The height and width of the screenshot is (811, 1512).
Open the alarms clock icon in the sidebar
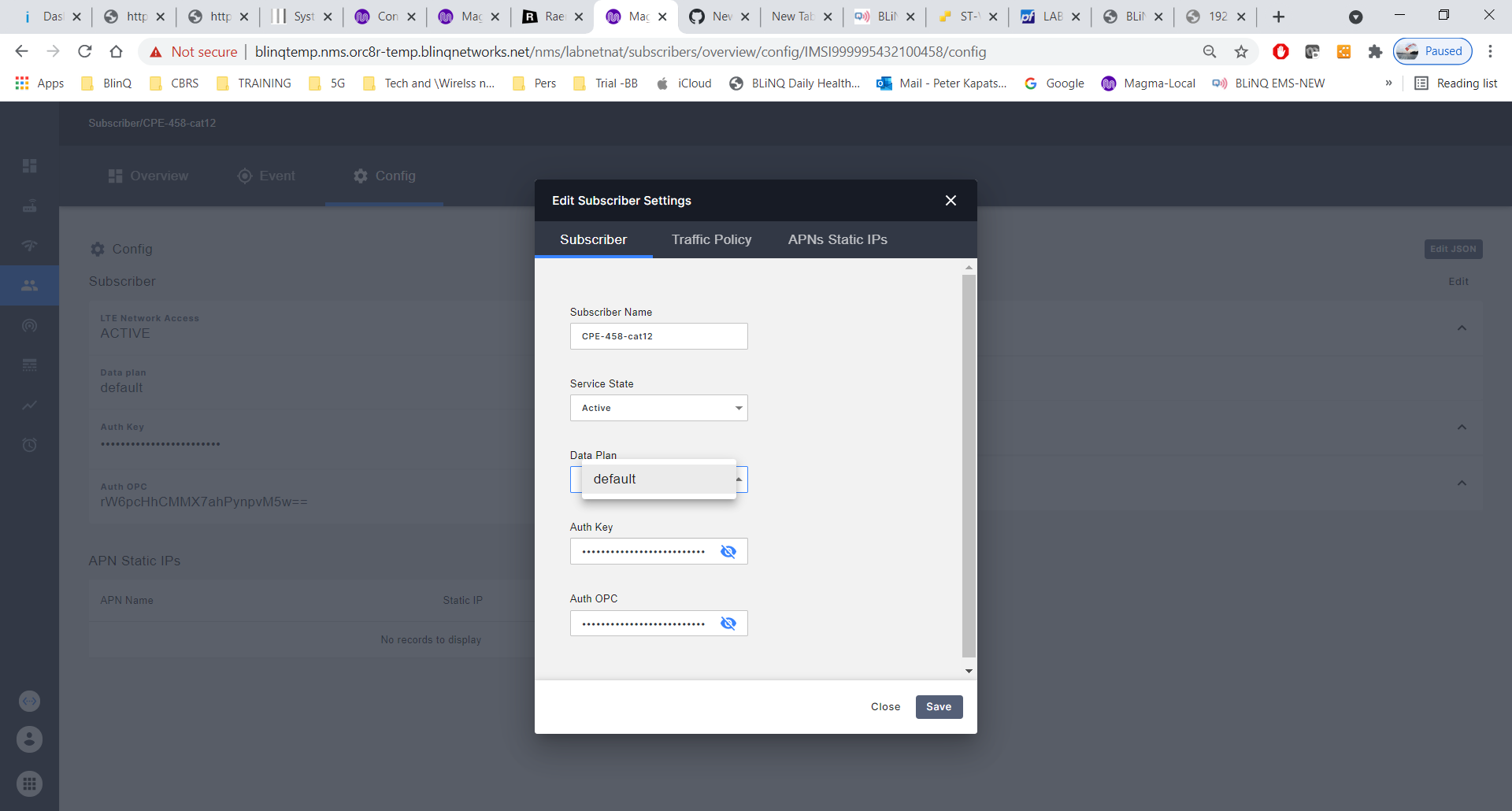pyautogui.click(x=29, y=444)
